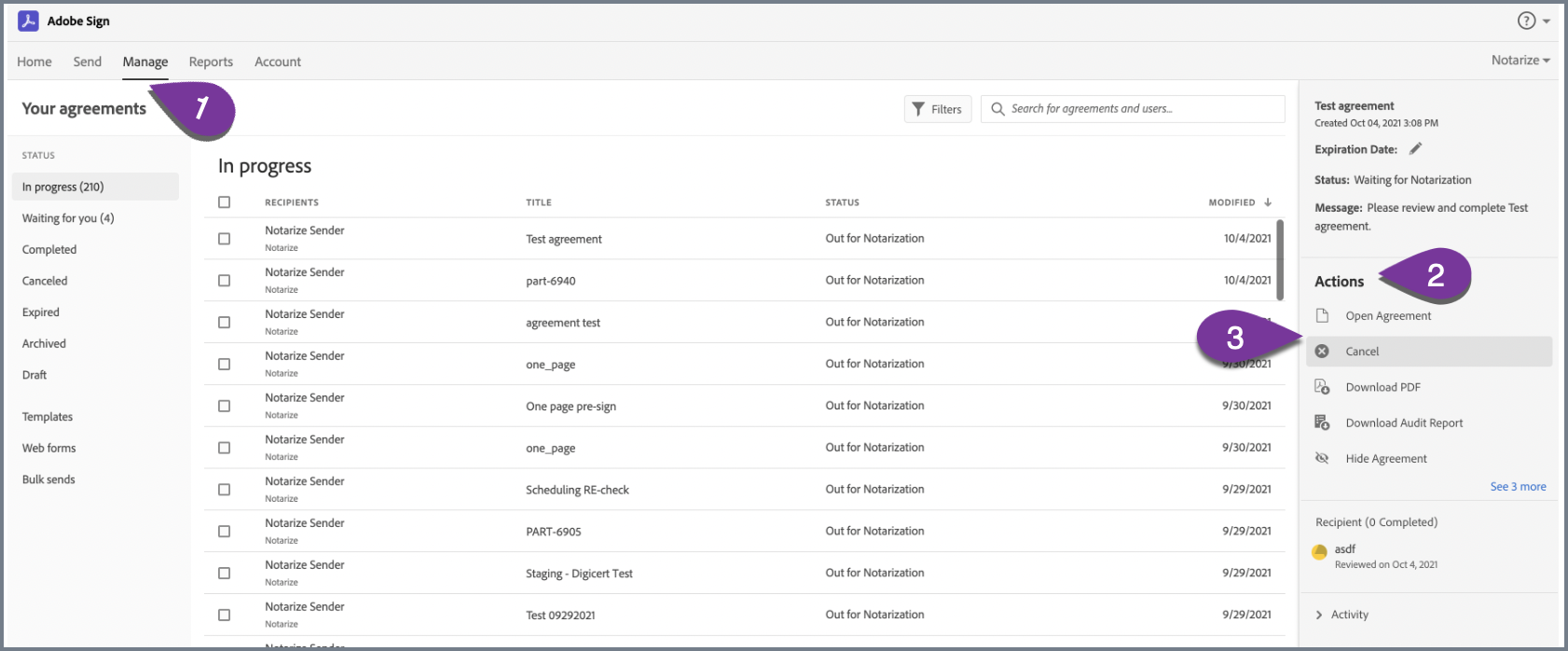
Task: Select In progress (210) status filter
Action: [95, 187]
